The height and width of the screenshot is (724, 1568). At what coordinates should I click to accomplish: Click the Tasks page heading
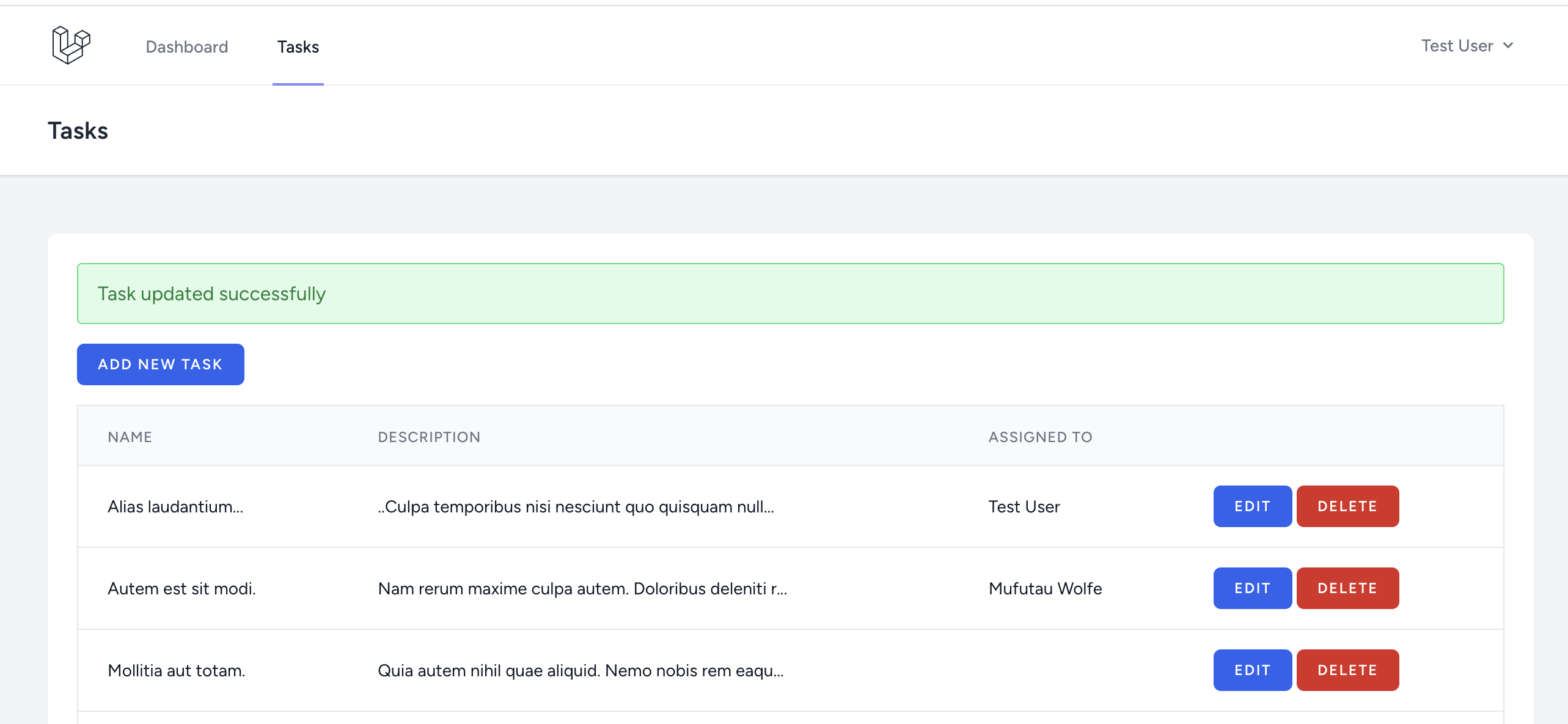[78, 131]
